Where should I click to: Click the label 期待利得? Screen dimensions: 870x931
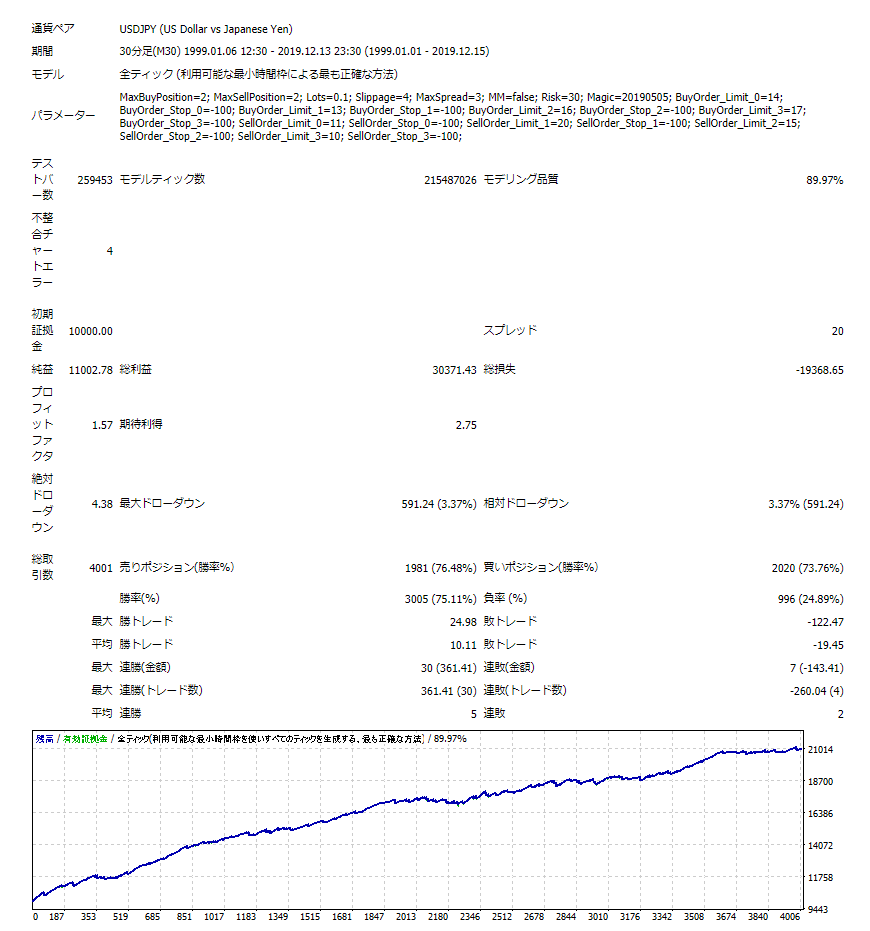click(x=141, y=425)
